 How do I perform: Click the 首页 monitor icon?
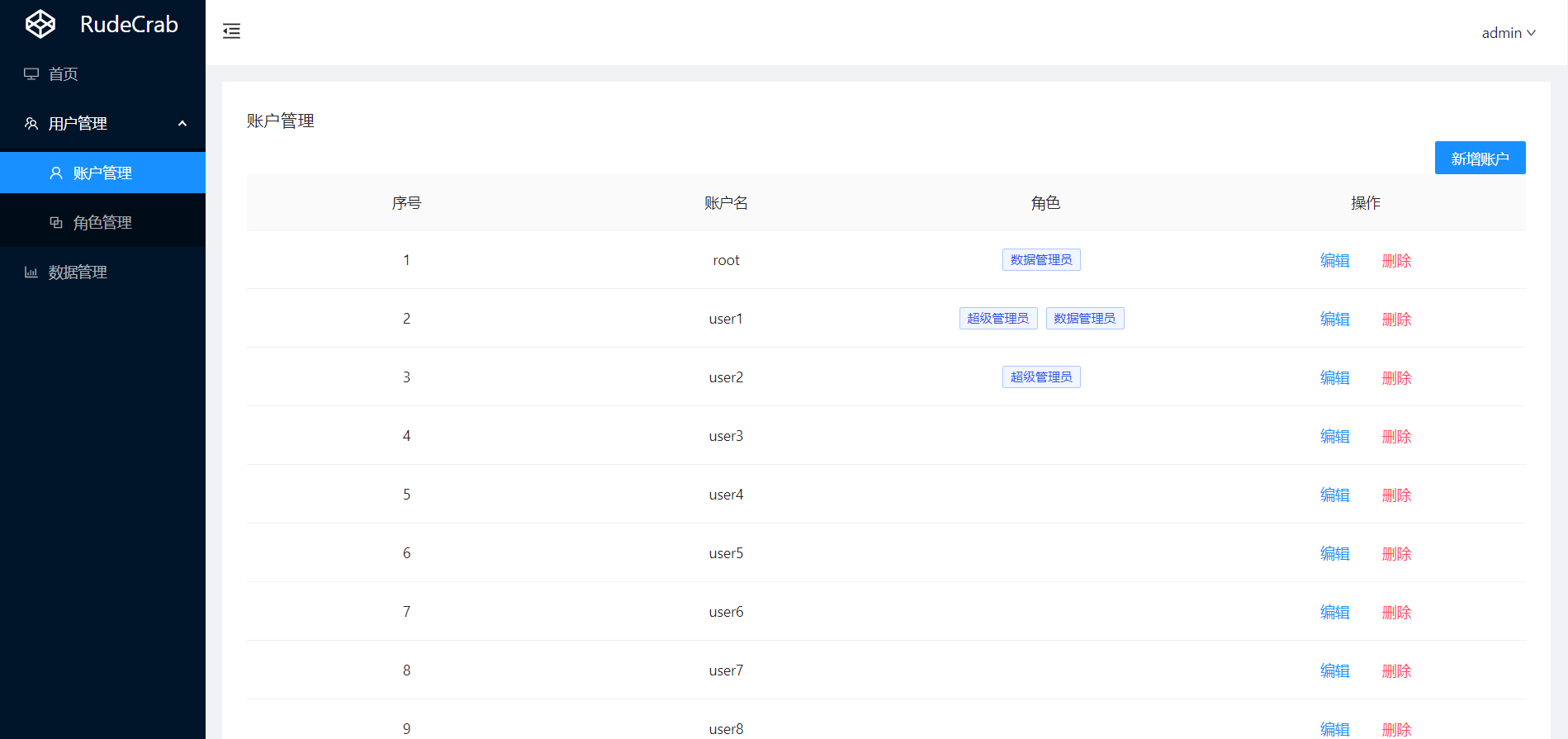point(31,73)
